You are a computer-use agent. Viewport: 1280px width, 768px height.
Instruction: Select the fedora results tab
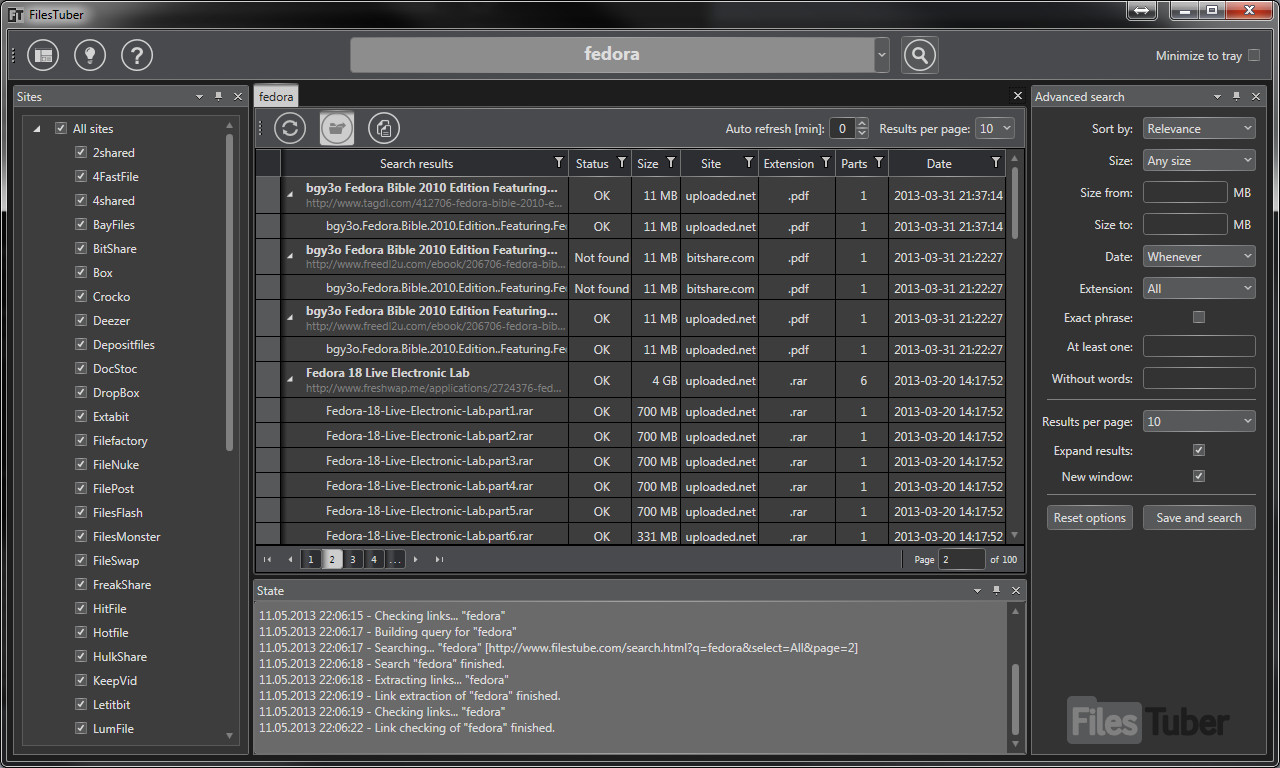pos(276,97)
